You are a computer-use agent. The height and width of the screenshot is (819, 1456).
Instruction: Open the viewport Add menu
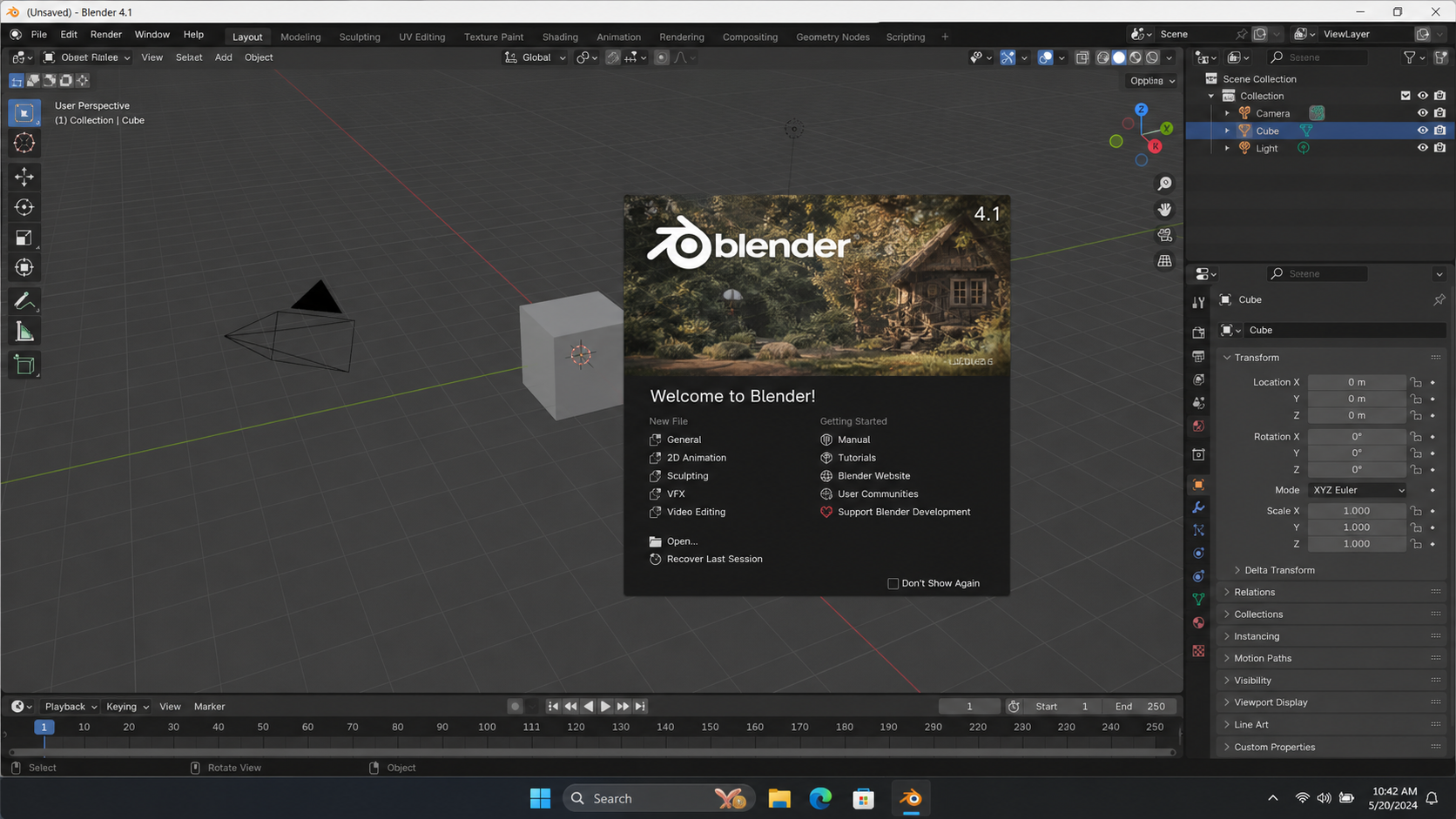click(224, 57)
